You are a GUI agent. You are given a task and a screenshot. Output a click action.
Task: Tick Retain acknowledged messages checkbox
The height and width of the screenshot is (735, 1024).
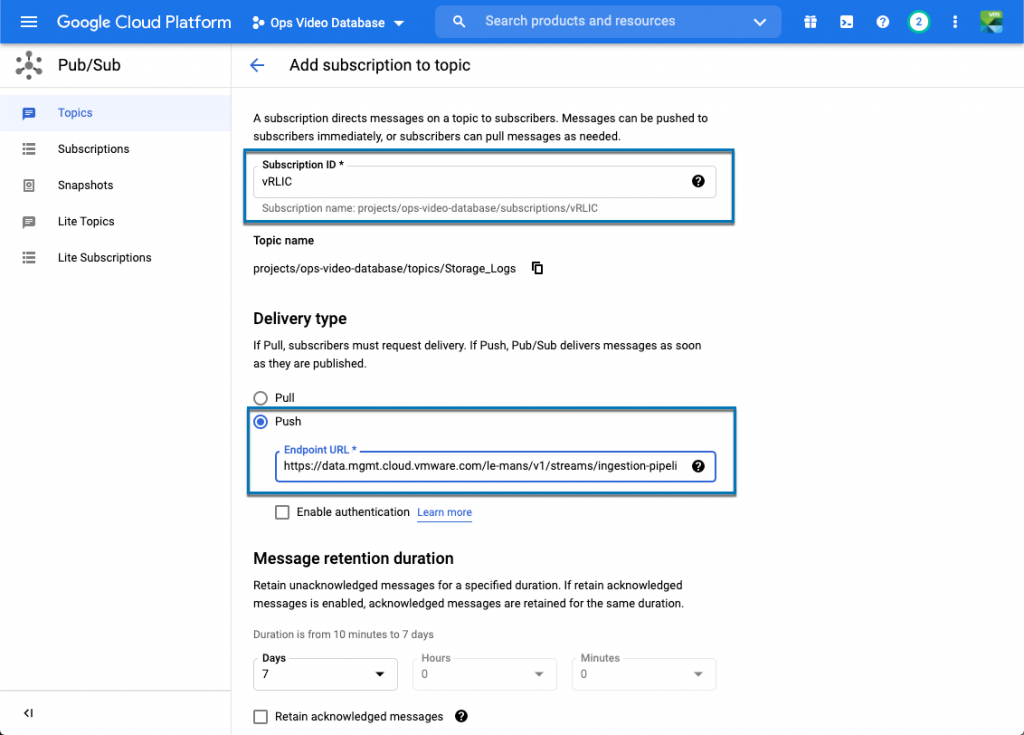pyautogui.click(x=261, y=716)
